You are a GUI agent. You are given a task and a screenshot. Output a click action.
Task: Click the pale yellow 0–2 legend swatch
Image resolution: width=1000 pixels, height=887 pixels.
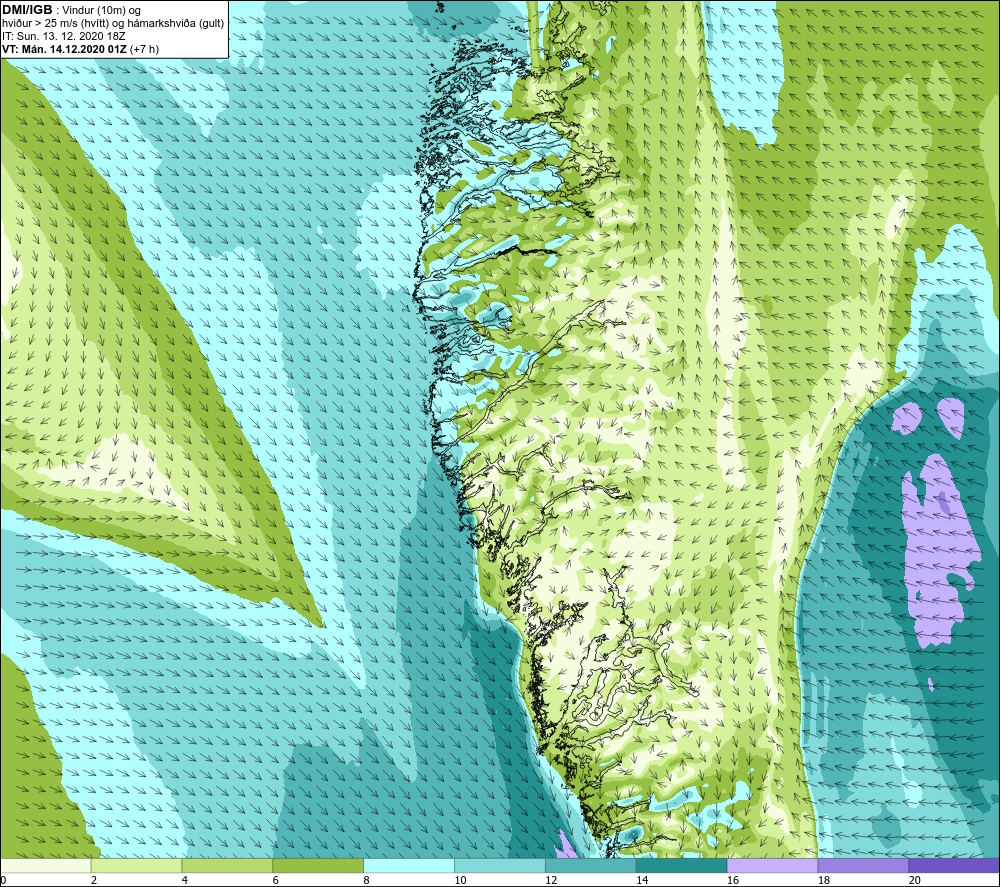(46, 866)
